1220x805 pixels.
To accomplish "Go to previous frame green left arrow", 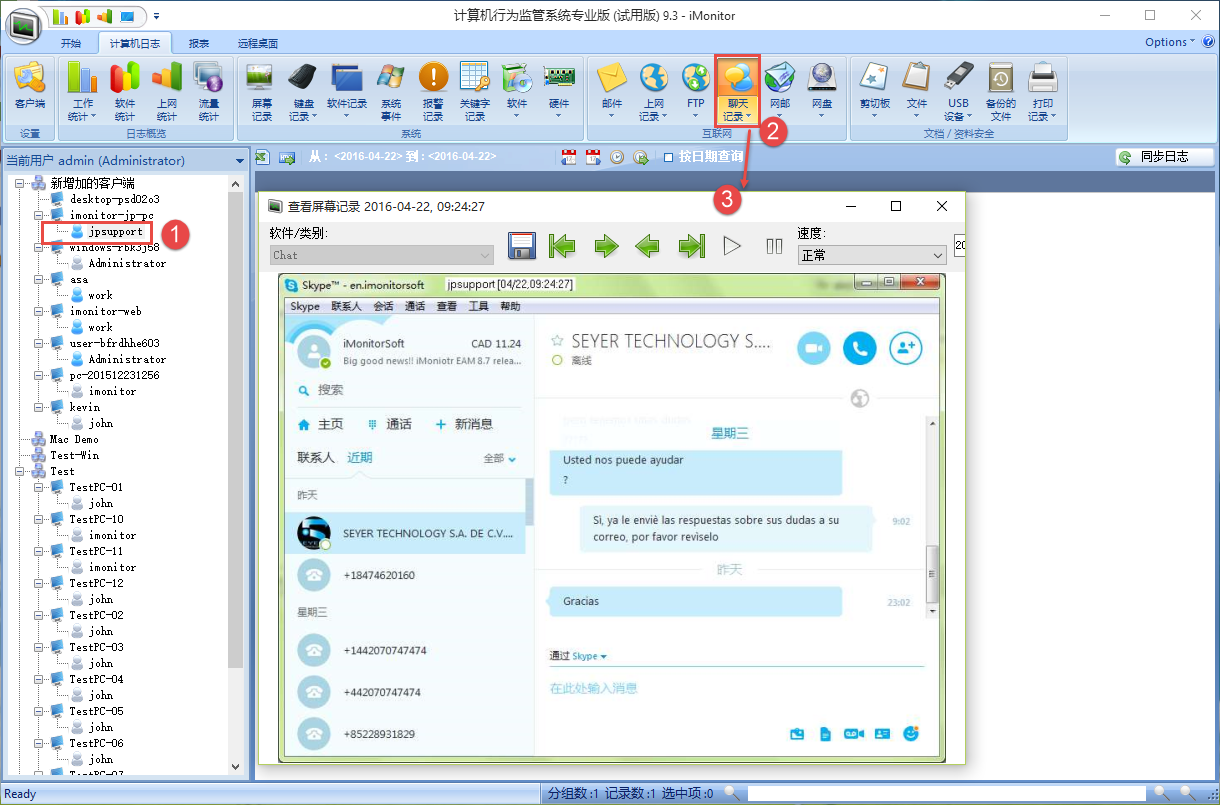I will [648, 246].
